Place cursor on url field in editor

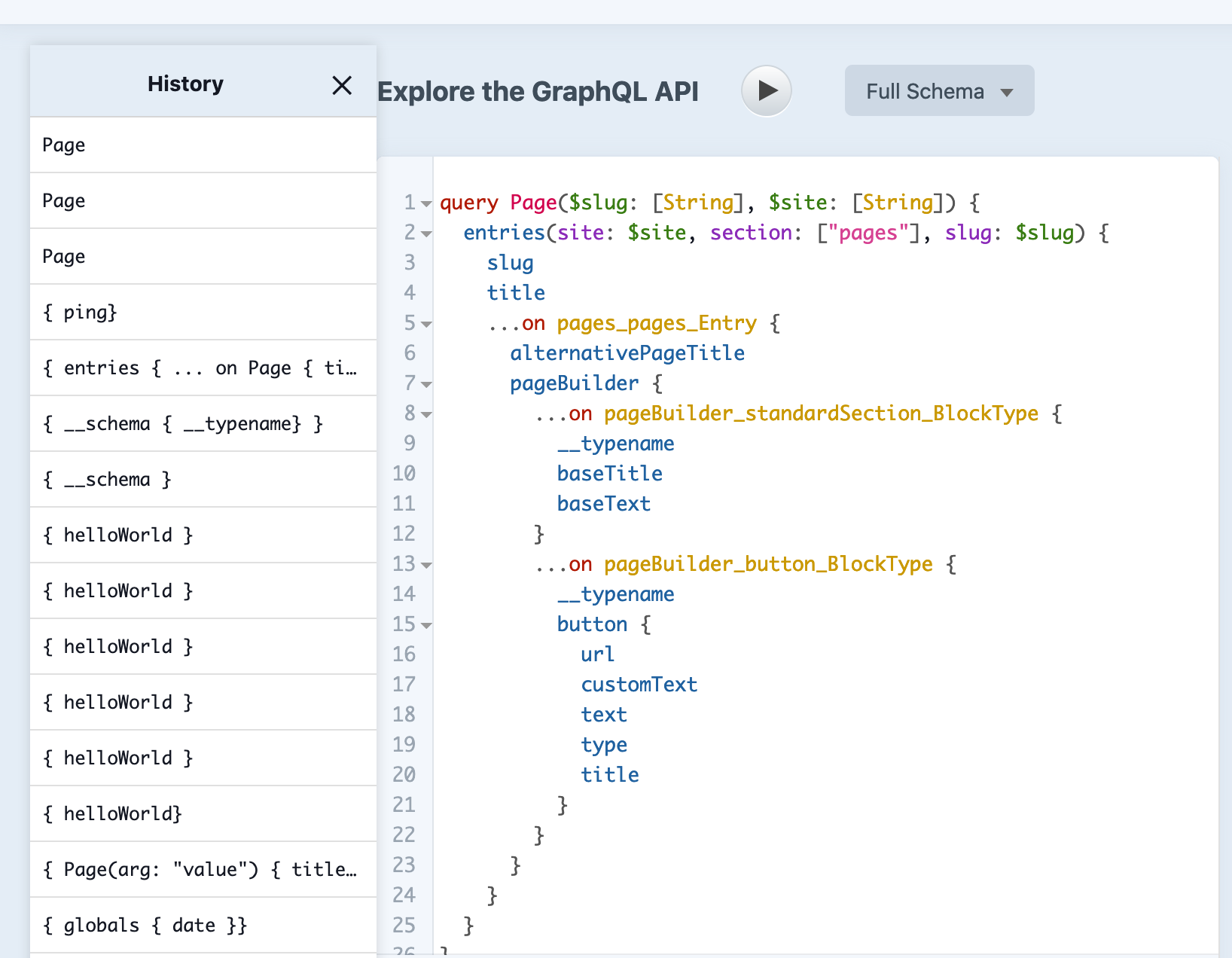click(x=598, y=654)
